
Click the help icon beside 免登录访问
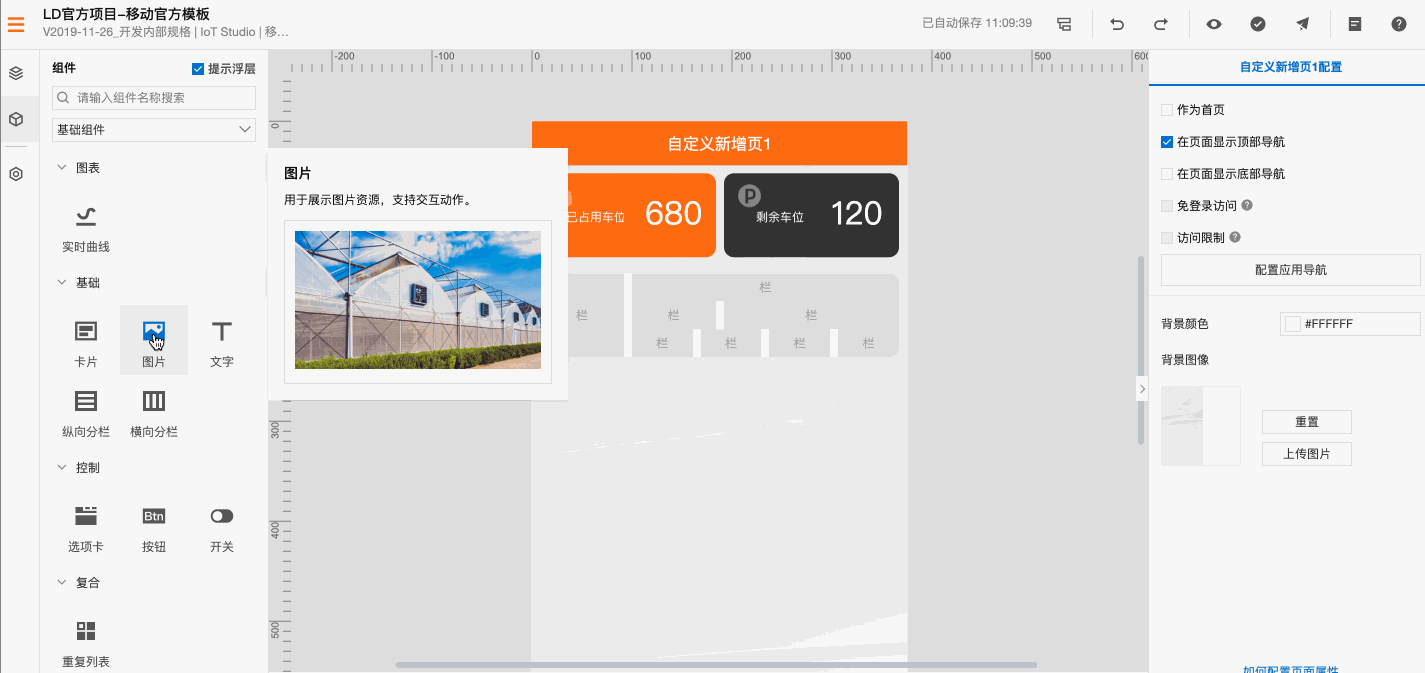tap(1247, 205)
